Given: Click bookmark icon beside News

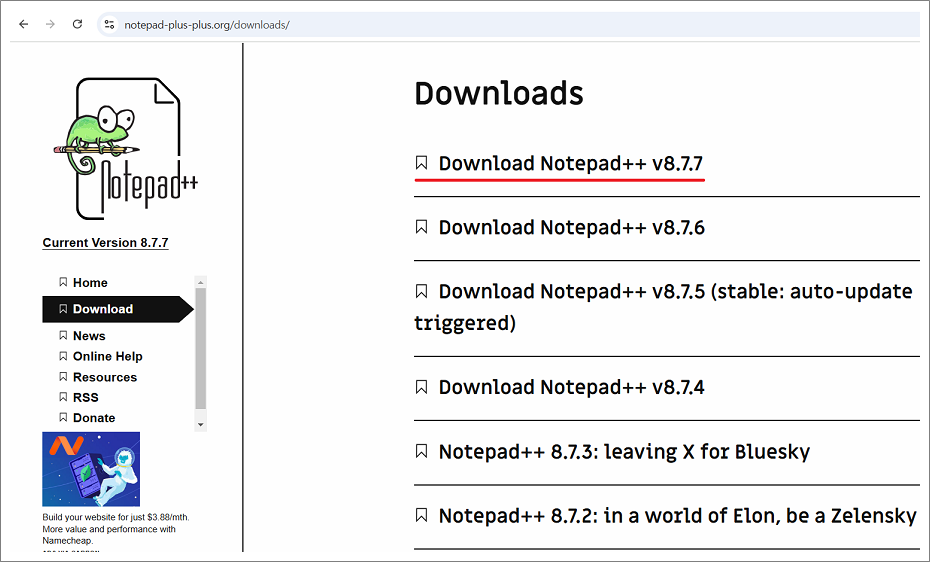Looking at the screenshot, I should (63, 335).
